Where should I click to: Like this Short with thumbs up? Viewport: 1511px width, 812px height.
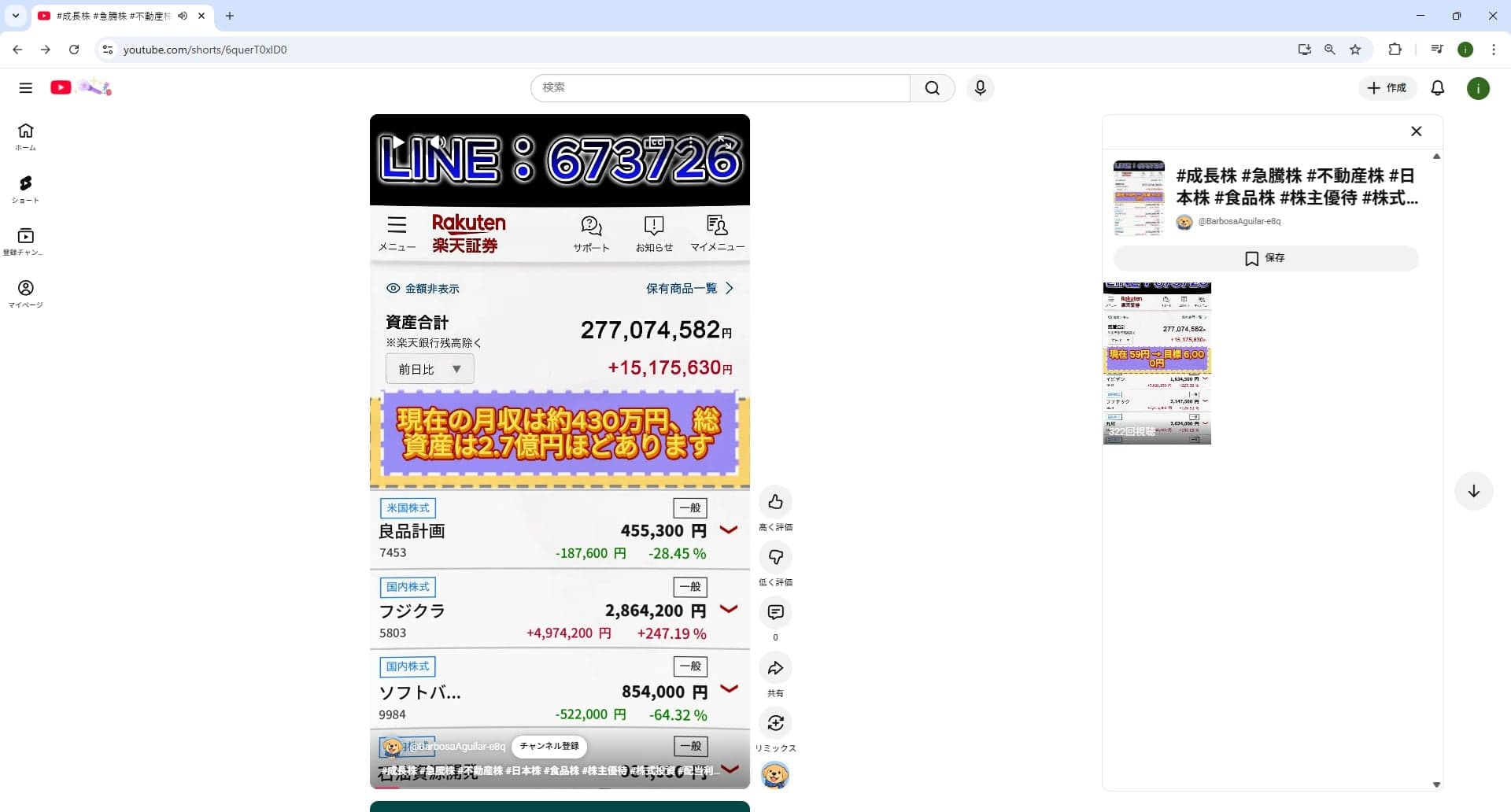[775, 501]
